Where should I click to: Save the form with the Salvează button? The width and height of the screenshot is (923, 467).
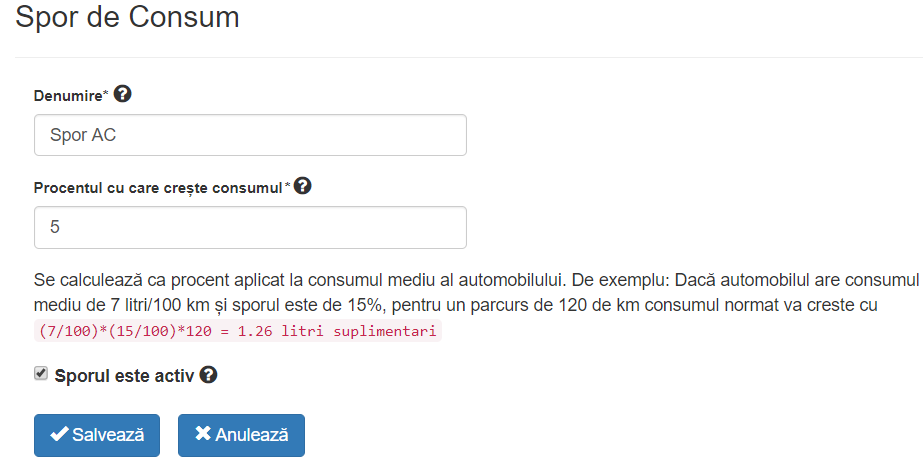coord(97,435)
